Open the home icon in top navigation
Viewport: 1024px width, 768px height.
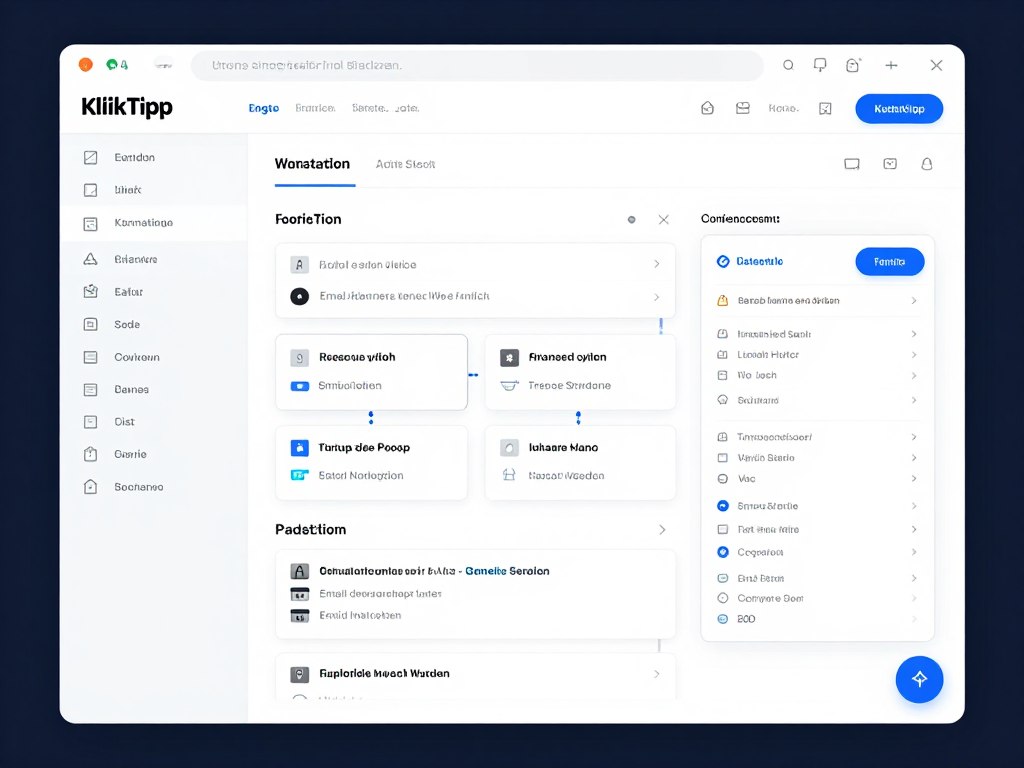point(707,107)
